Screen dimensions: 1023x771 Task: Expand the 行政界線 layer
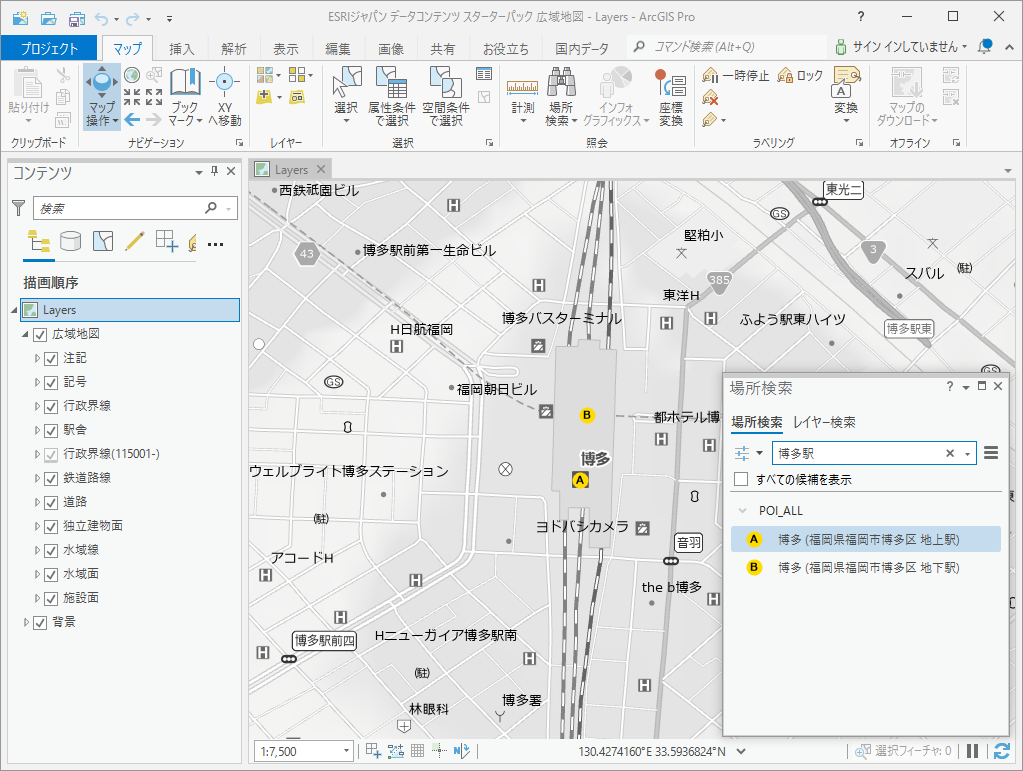point(37,406)
